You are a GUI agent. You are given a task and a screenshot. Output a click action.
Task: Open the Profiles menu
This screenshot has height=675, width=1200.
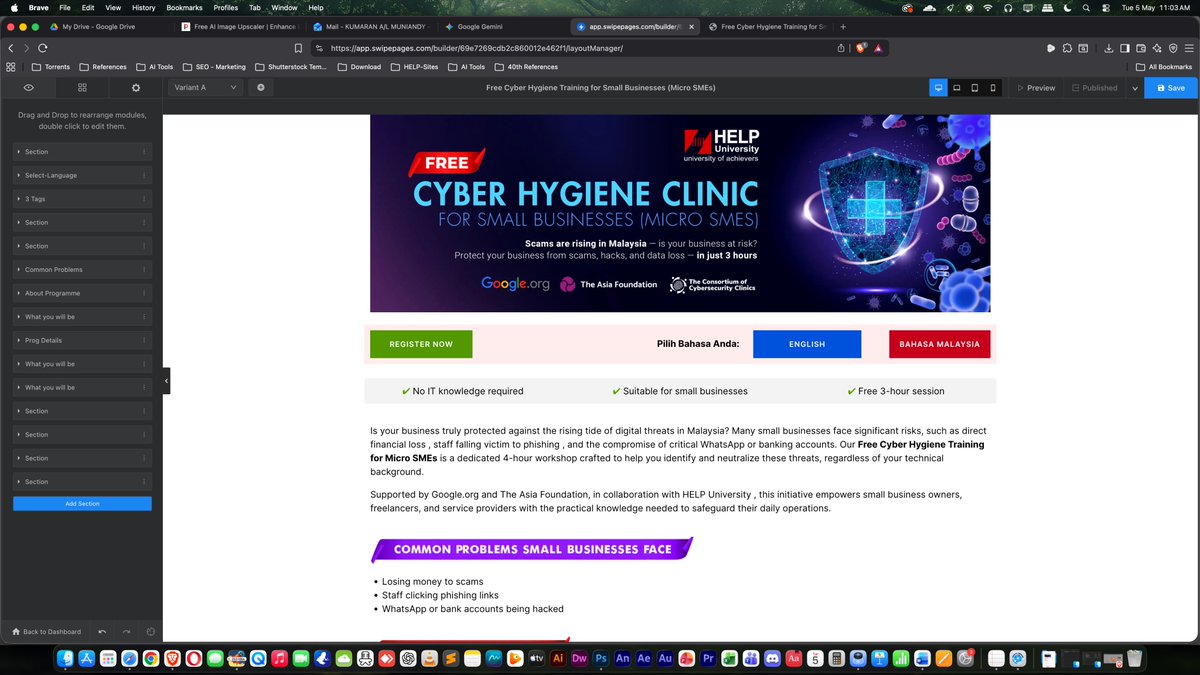225,7
